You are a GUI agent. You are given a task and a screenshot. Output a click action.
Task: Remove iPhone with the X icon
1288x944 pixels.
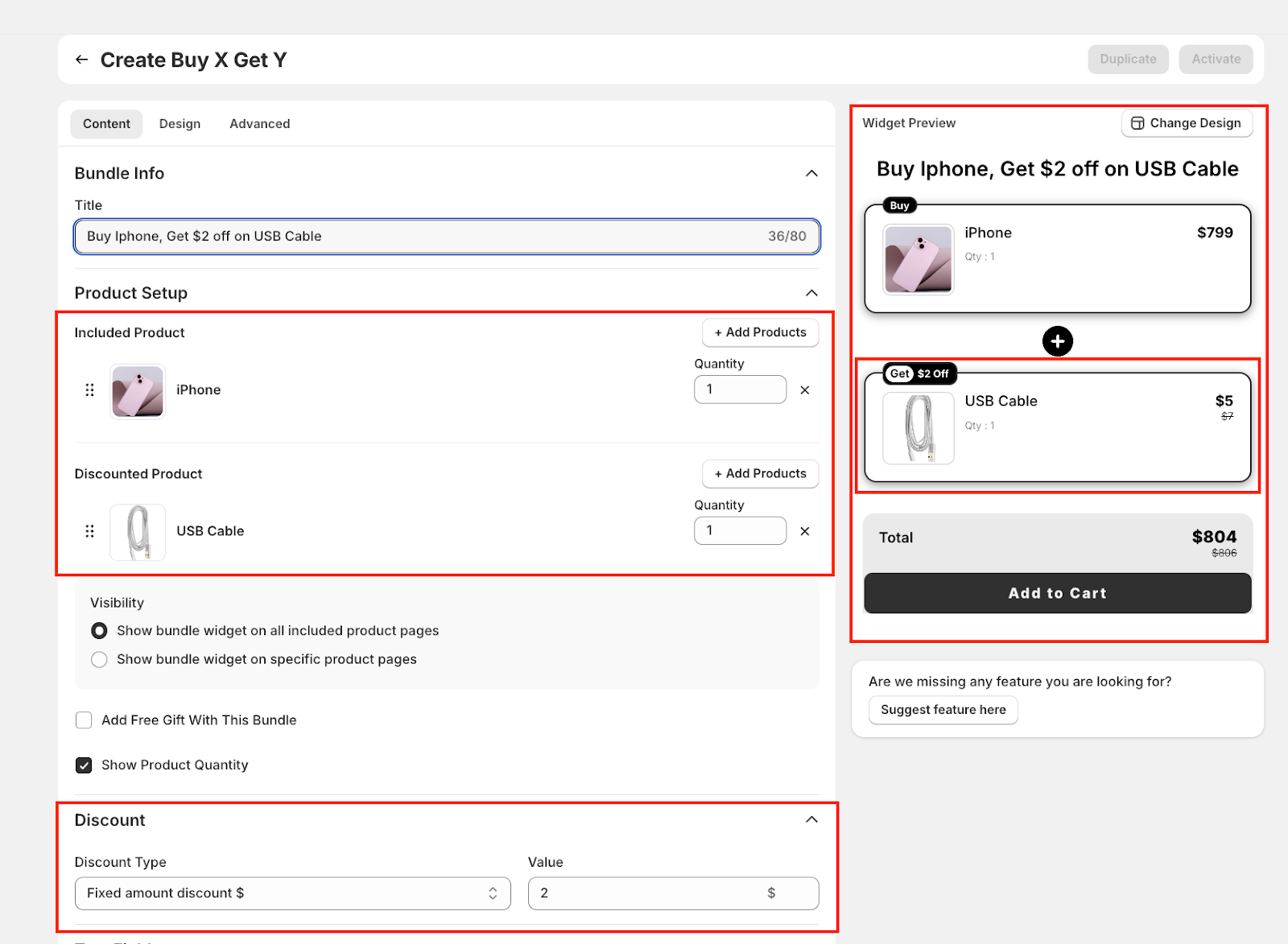(804, 390)
